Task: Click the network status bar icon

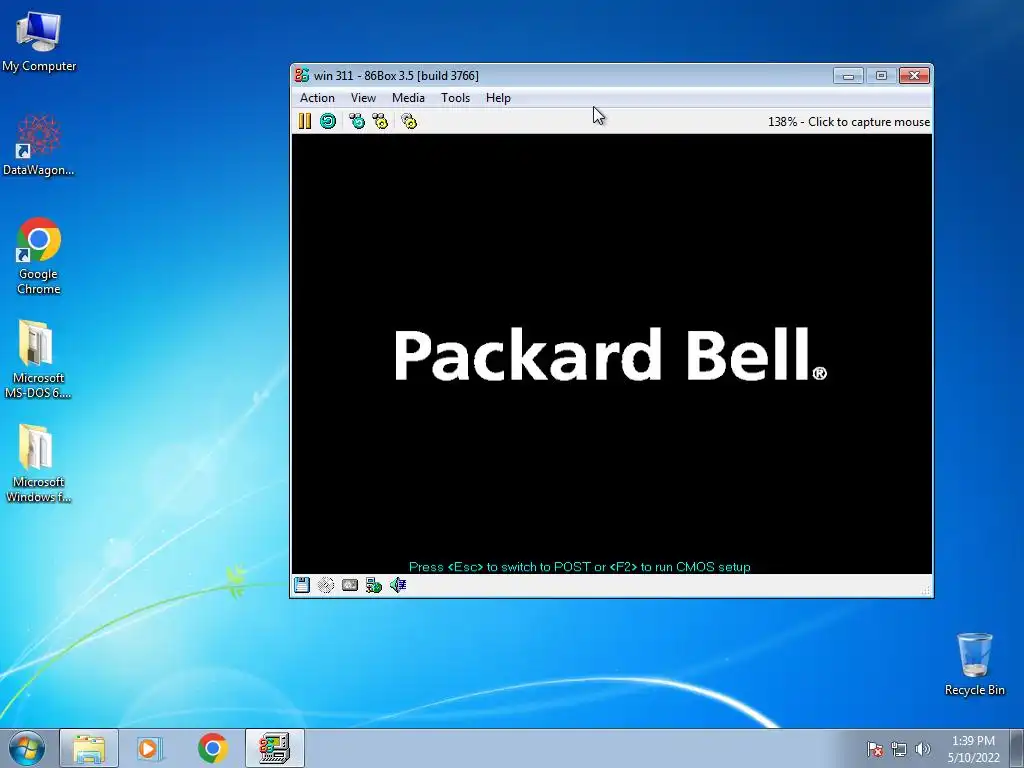Action: 374,585
